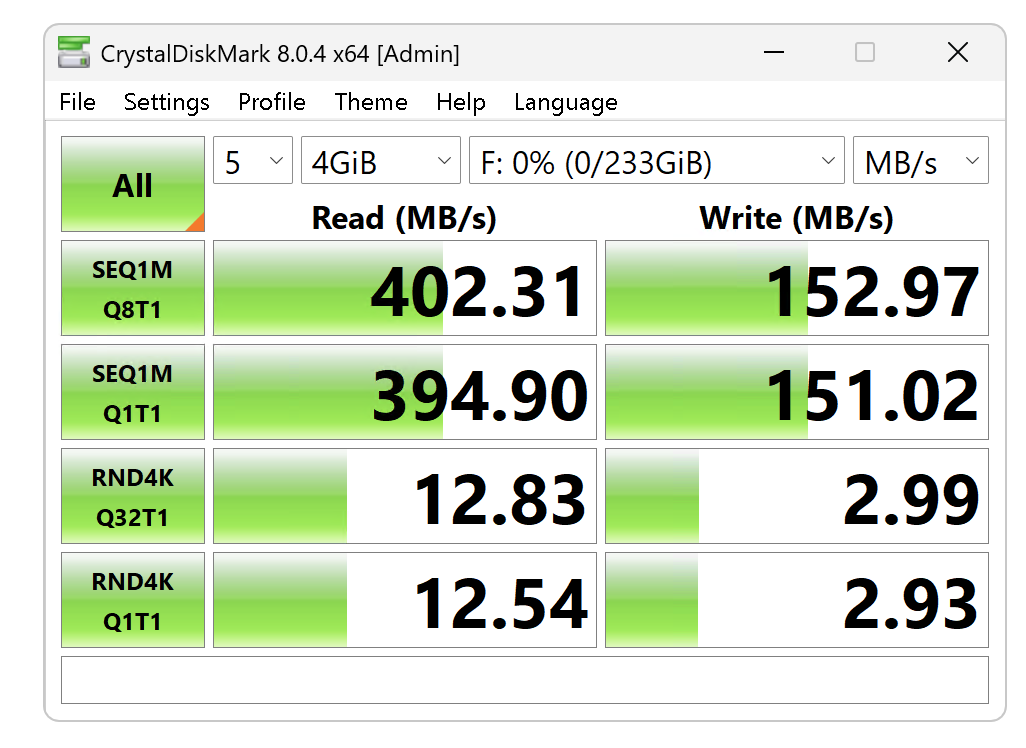Open the Language menu
The width and height of the screenshot is (1026, 748).
coord(565,102)
